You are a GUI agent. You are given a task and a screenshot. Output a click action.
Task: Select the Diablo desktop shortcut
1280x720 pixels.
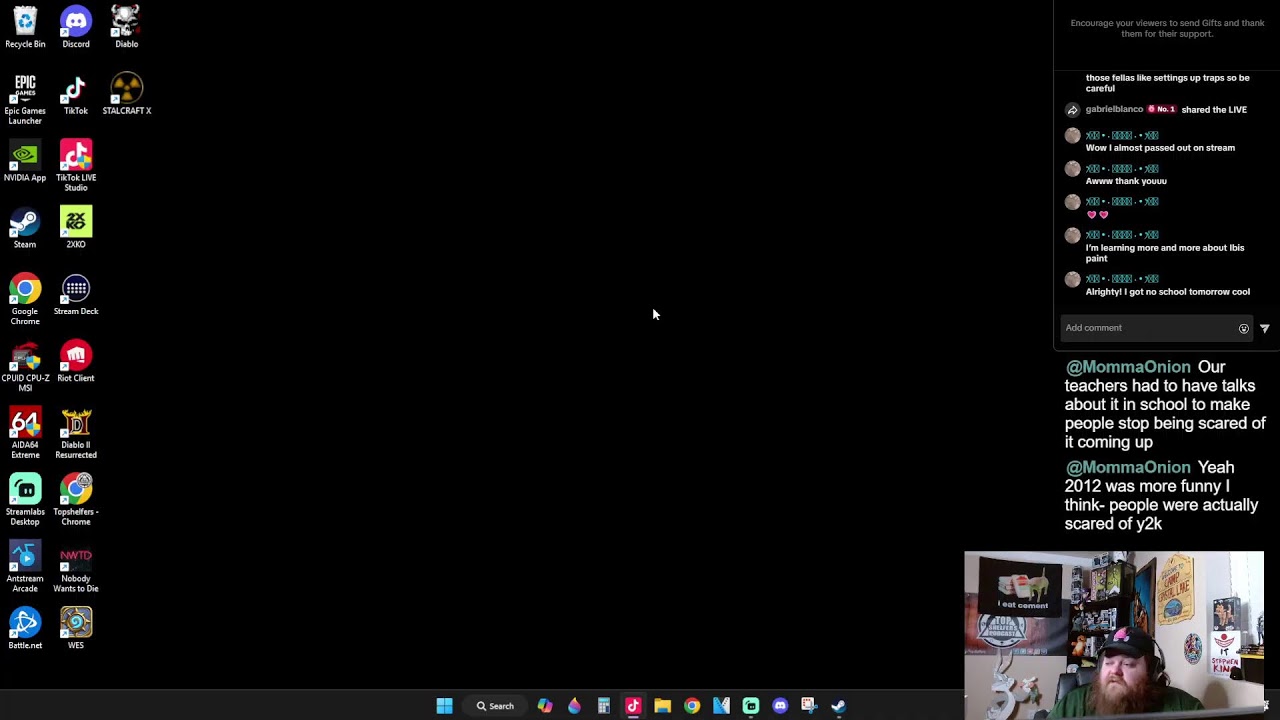click(x=126, y=28)
